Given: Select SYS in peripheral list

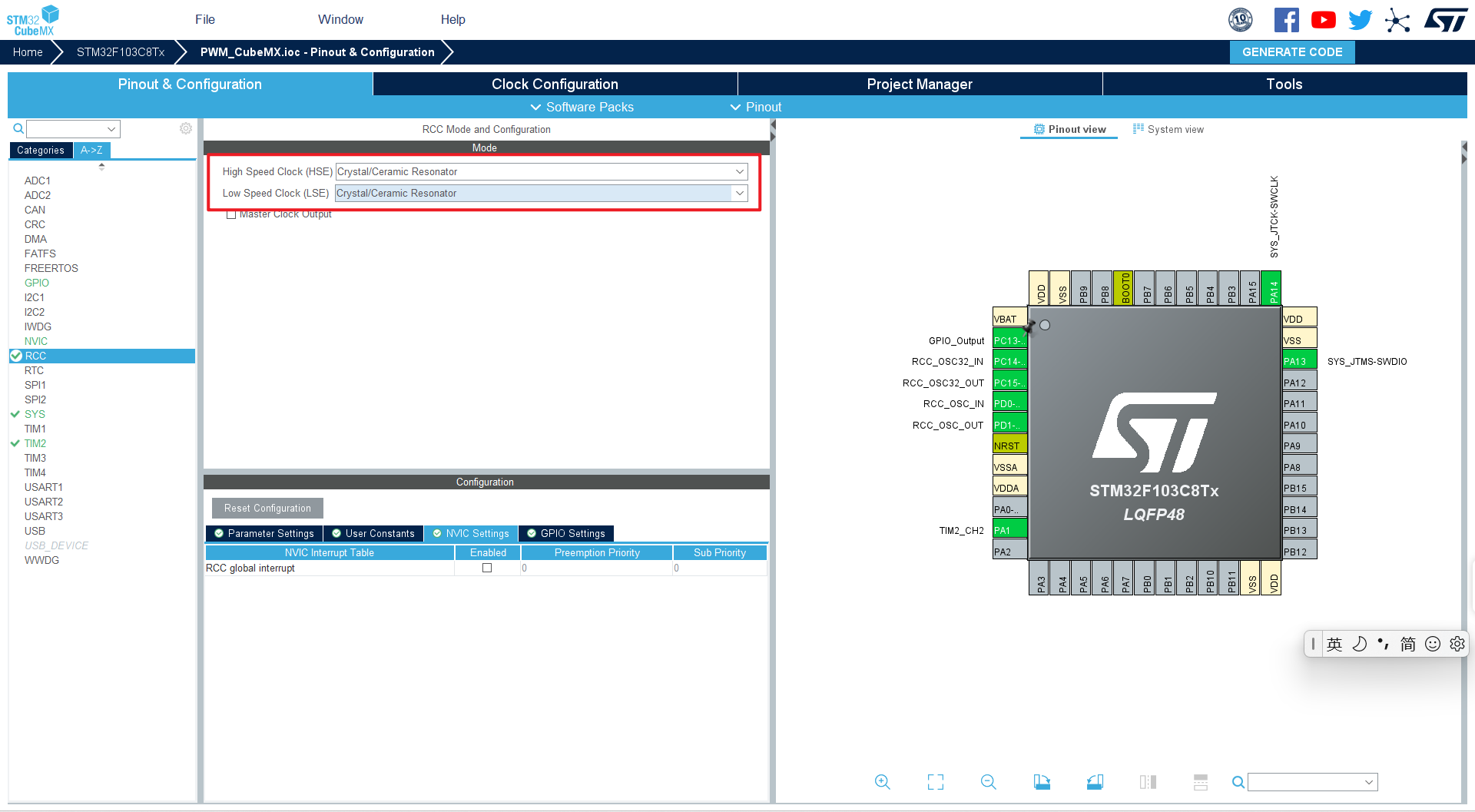Looking at the screenshot, I should pyautogui.click(x=35, y=414).
